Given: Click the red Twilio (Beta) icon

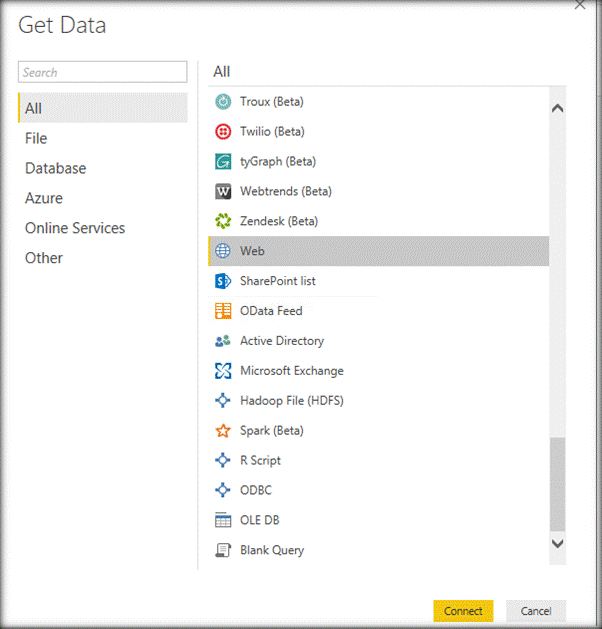Looking at the screenshot, I should [223, 132].
